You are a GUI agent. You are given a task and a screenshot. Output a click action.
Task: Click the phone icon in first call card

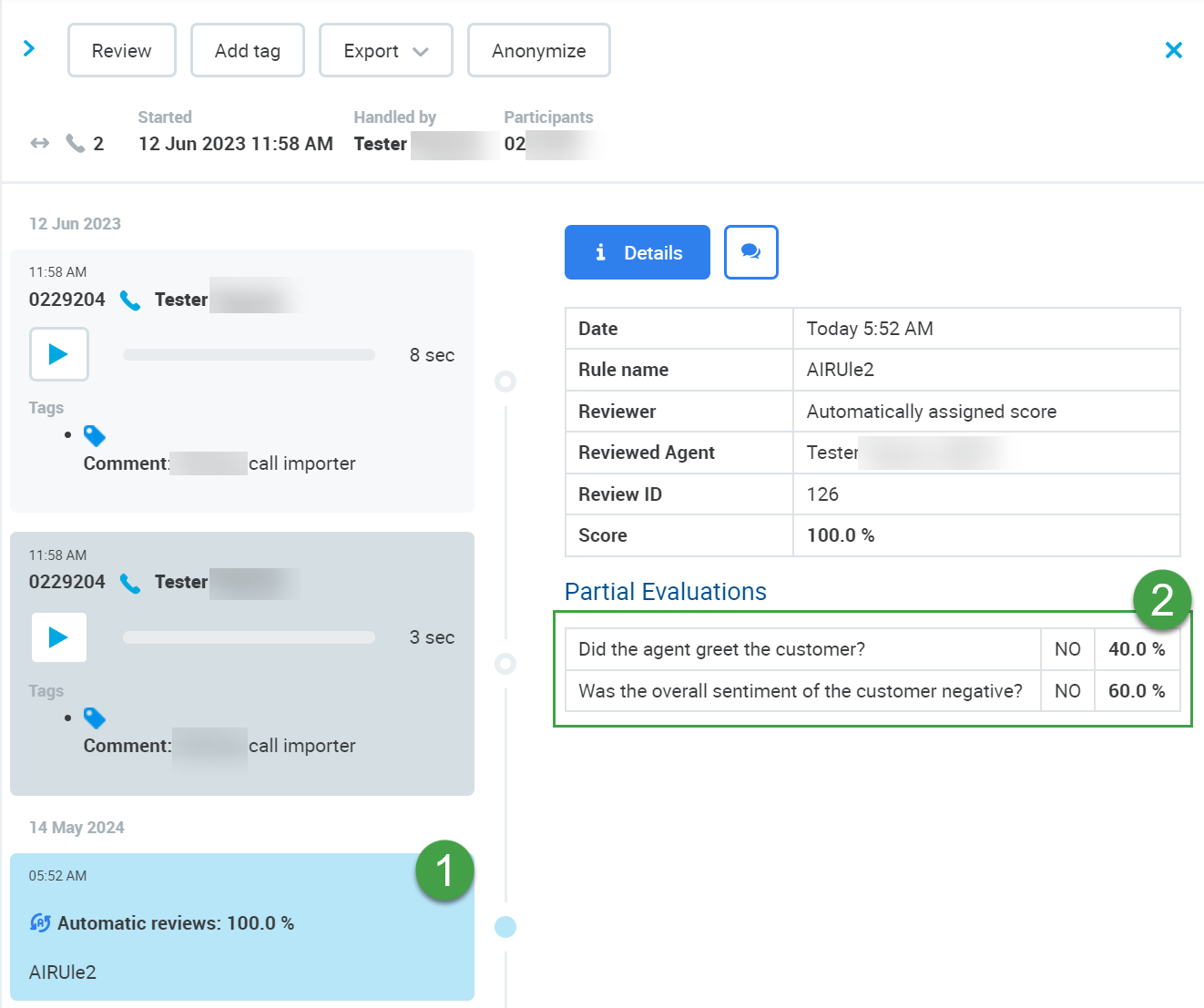tap(130, 300)
